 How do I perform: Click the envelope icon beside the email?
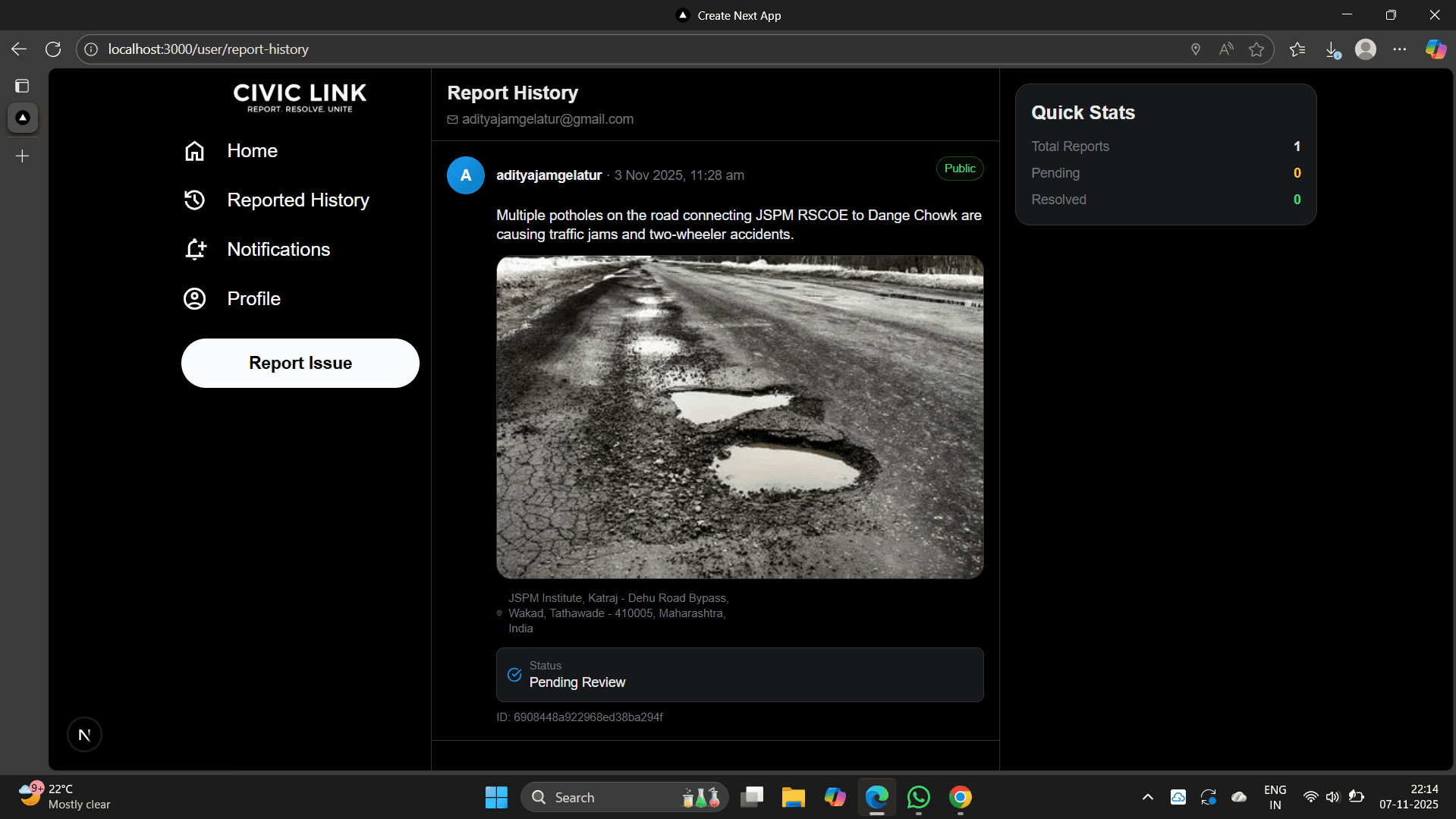453,119
